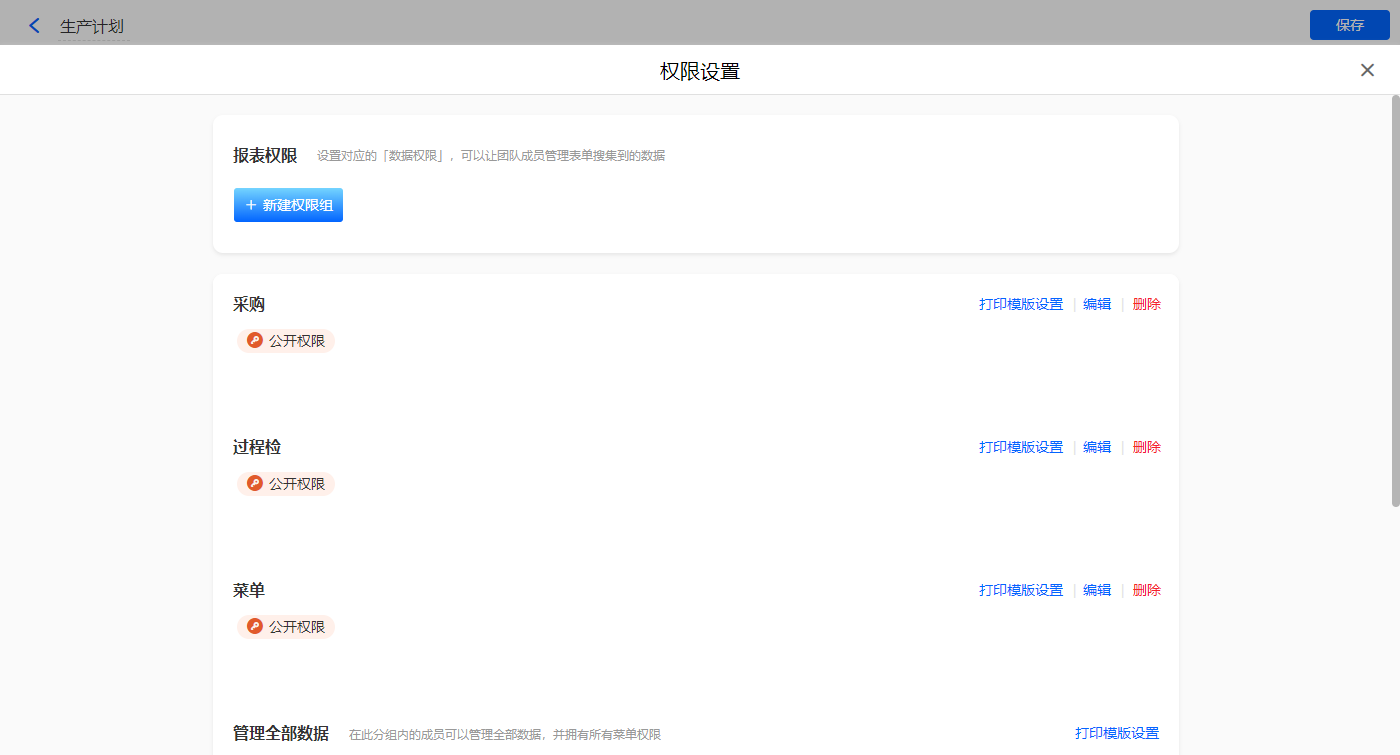
Task: Open 打印模版设置 for 过程检 group
Action: click(1020, 447)
